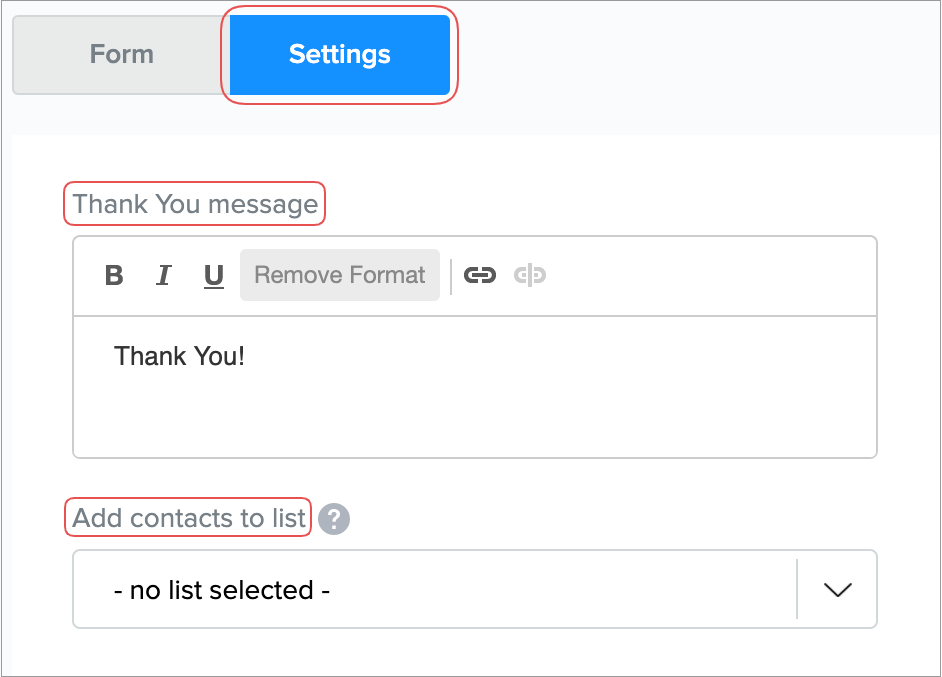Select the Settings tab

tap(340, 54)
